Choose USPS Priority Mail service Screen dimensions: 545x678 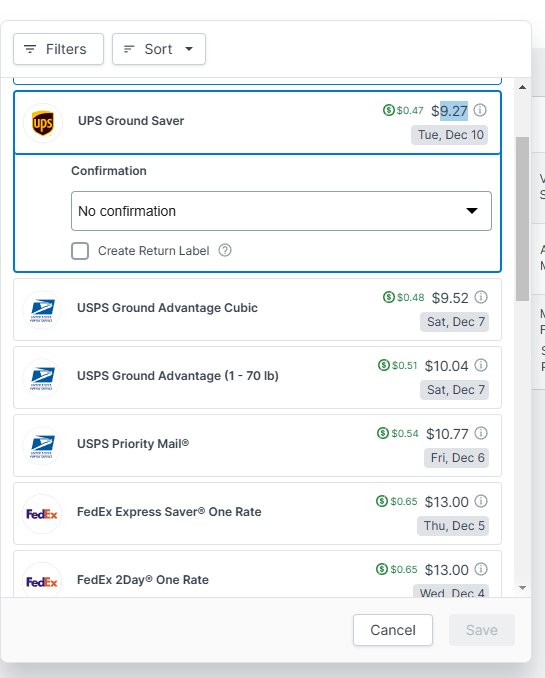(257, 445)
